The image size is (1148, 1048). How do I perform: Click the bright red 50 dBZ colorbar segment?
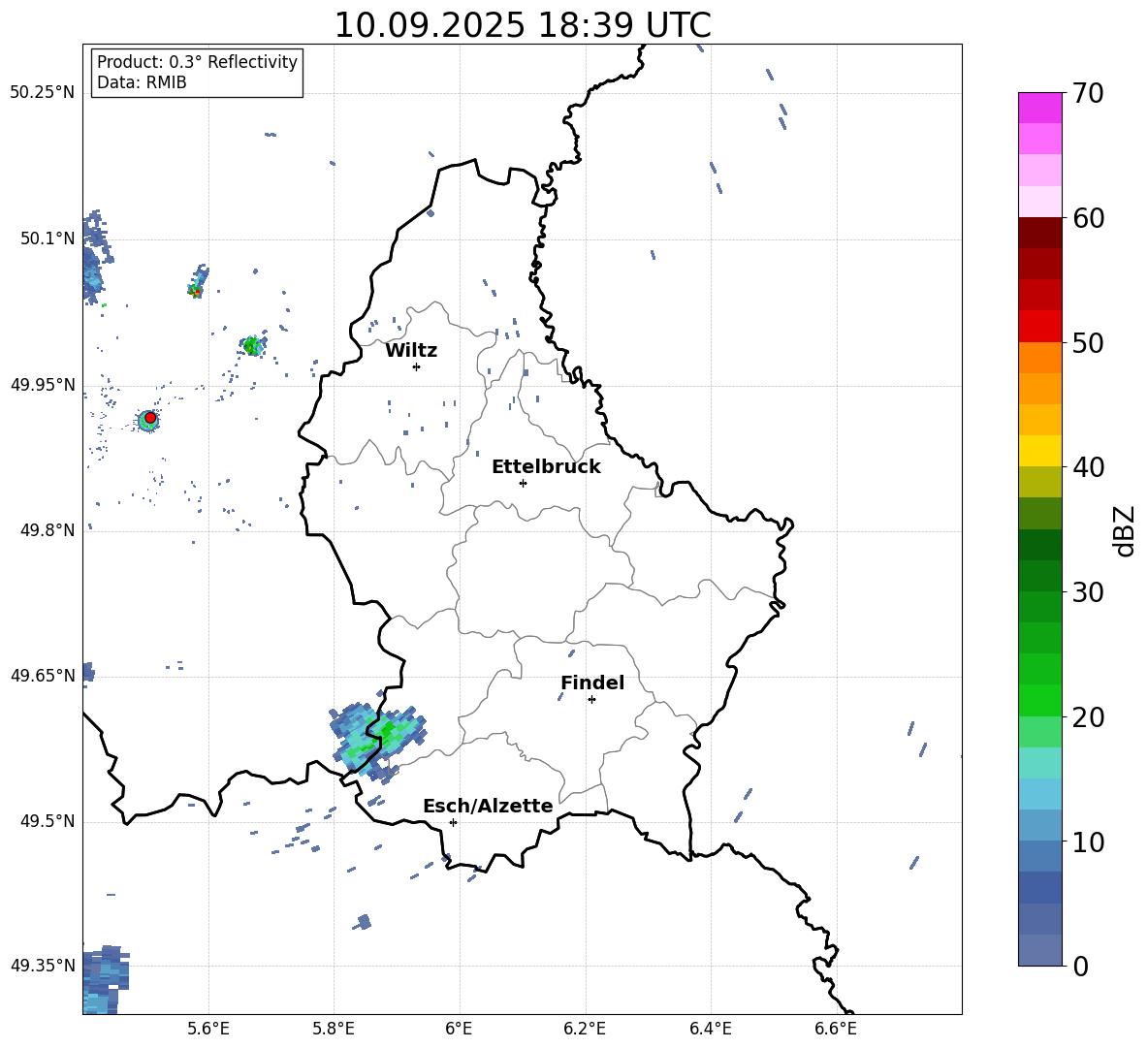point(1039,326)
